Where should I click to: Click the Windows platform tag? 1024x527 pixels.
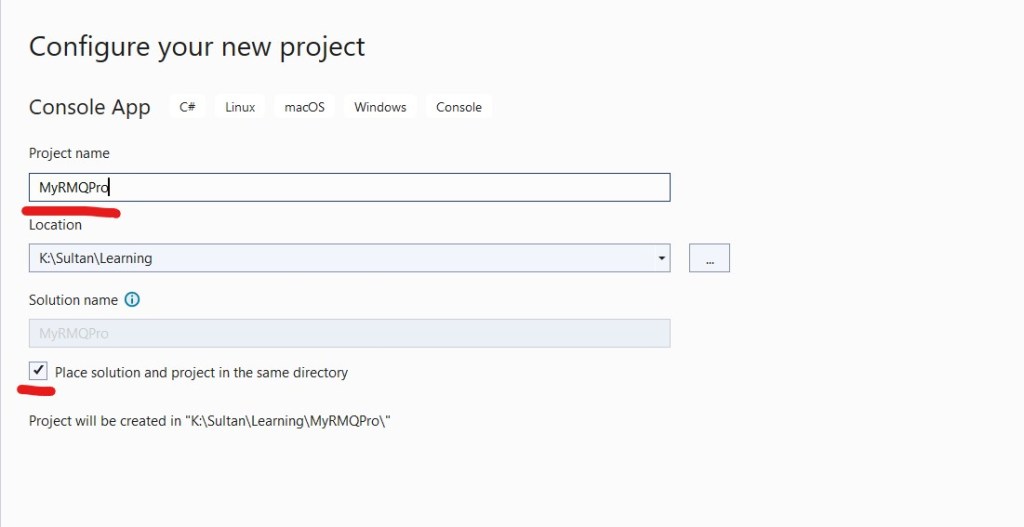tap(380, 107)
